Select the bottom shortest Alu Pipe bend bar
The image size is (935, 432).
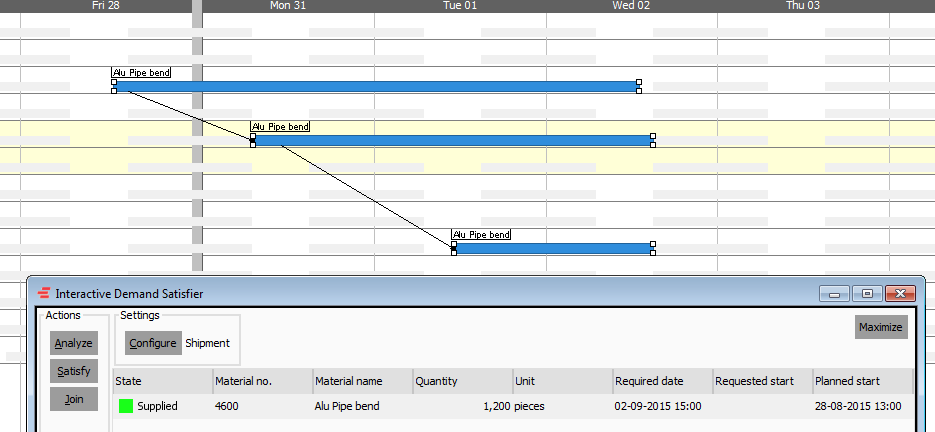(x=553, y=248)
